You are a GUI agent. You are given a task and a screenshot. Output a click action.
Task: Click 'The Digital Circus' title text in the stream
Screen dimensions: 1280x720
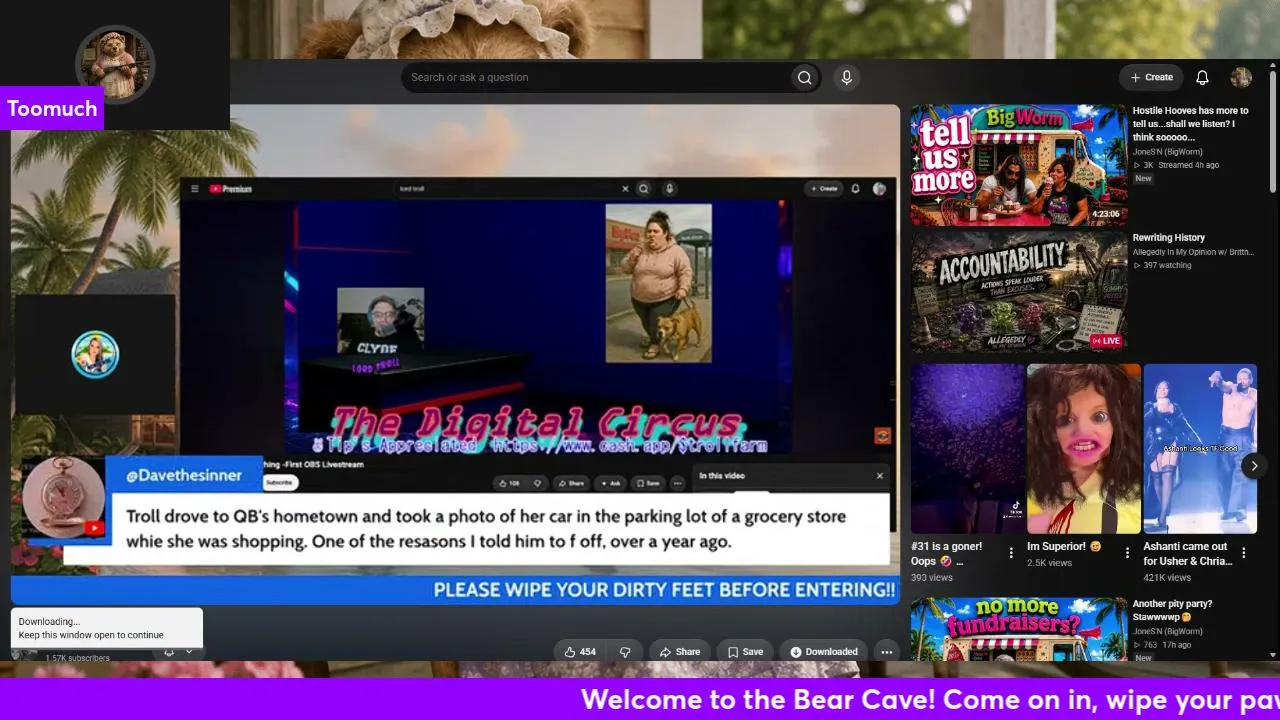click(536, 422)
